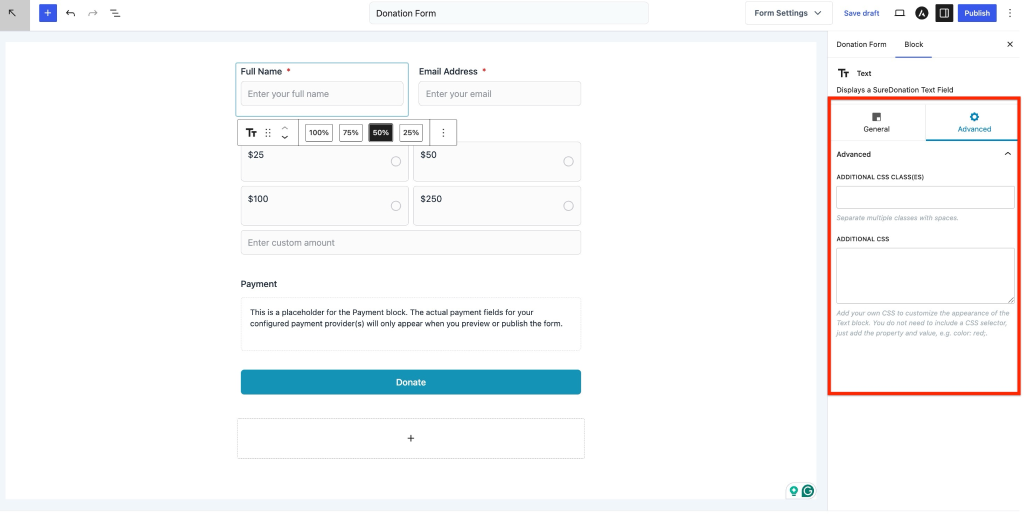This screenshot has height=514, width=1024.
Task: Open the General settings tab
Action: click(x=876, y=122)
